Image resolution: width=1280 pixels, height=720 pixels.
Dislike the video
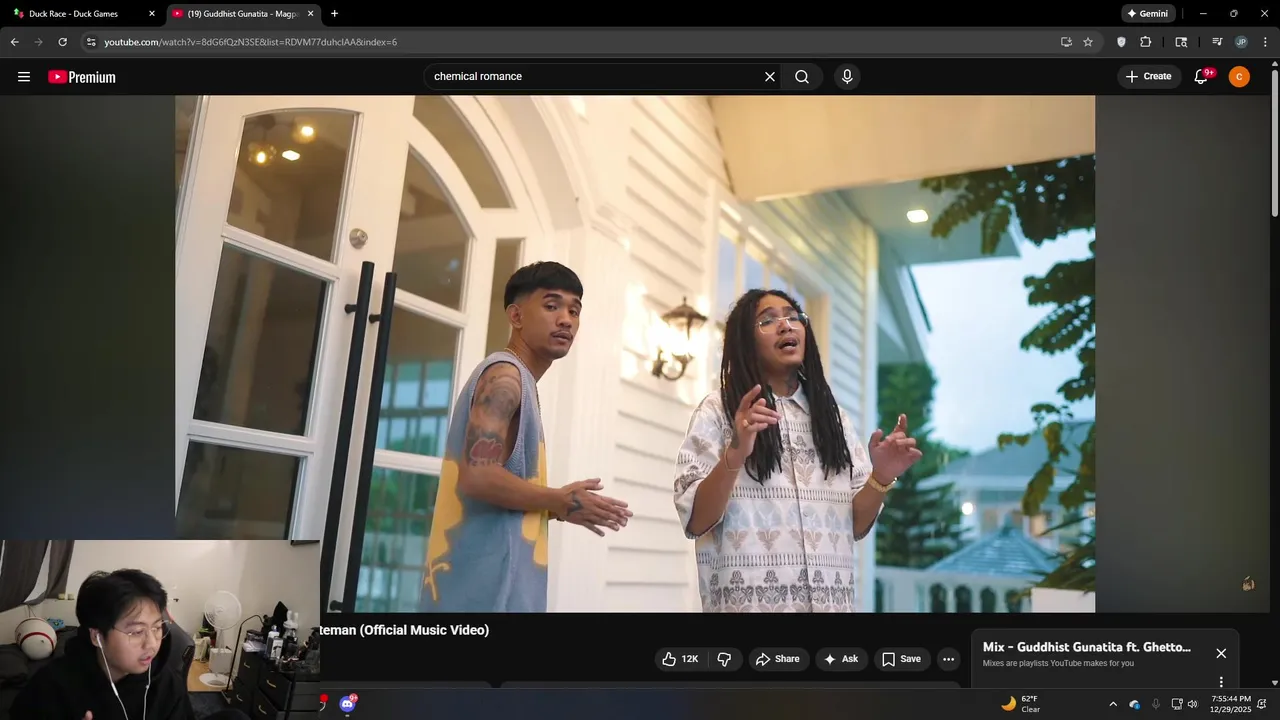[x=725, y=659]
